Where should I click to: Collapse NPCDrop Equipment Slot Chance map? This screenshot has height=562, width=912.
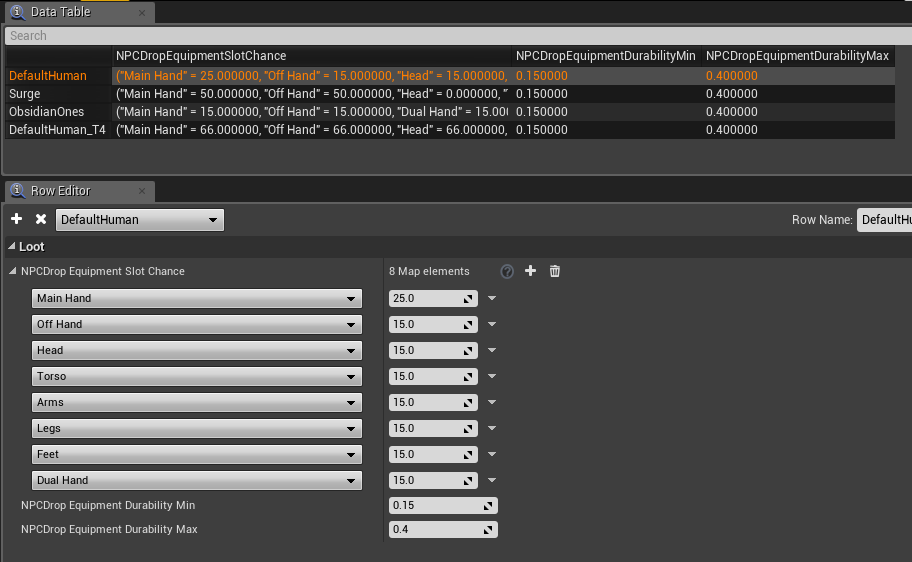(13, 271)
